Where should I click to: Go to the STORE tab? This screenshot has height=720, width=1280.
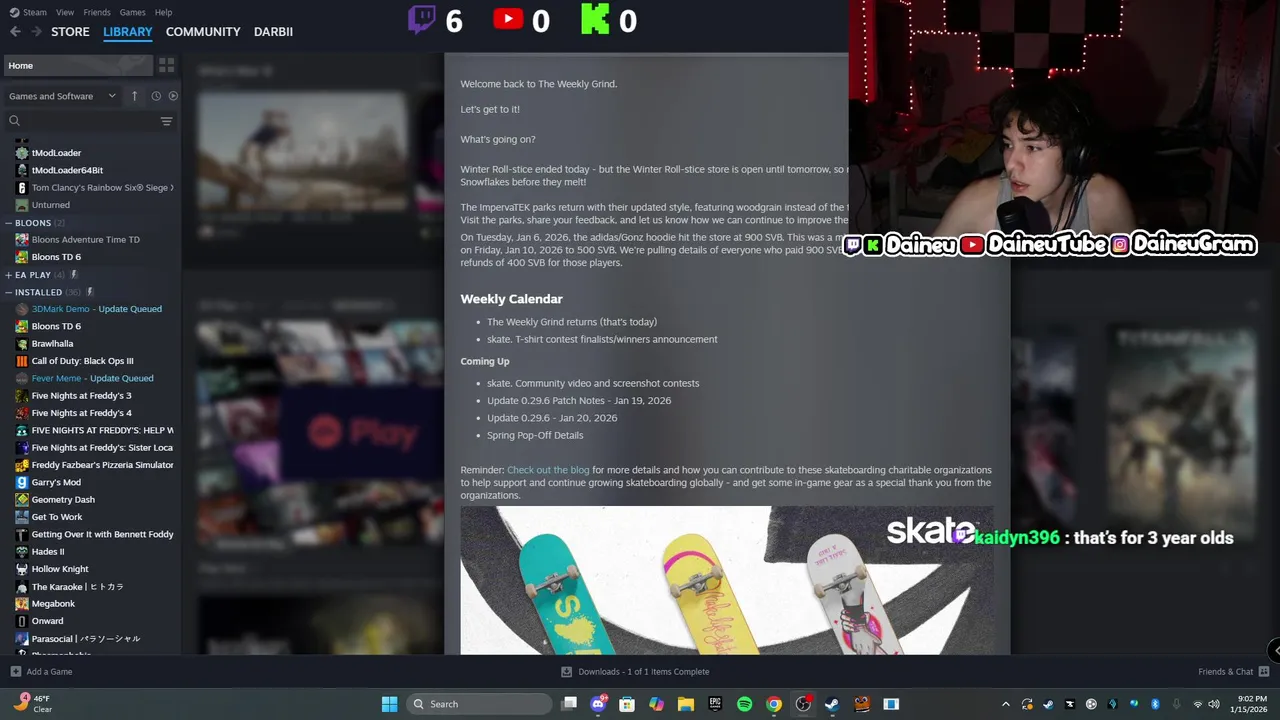(x=70, y=32)
